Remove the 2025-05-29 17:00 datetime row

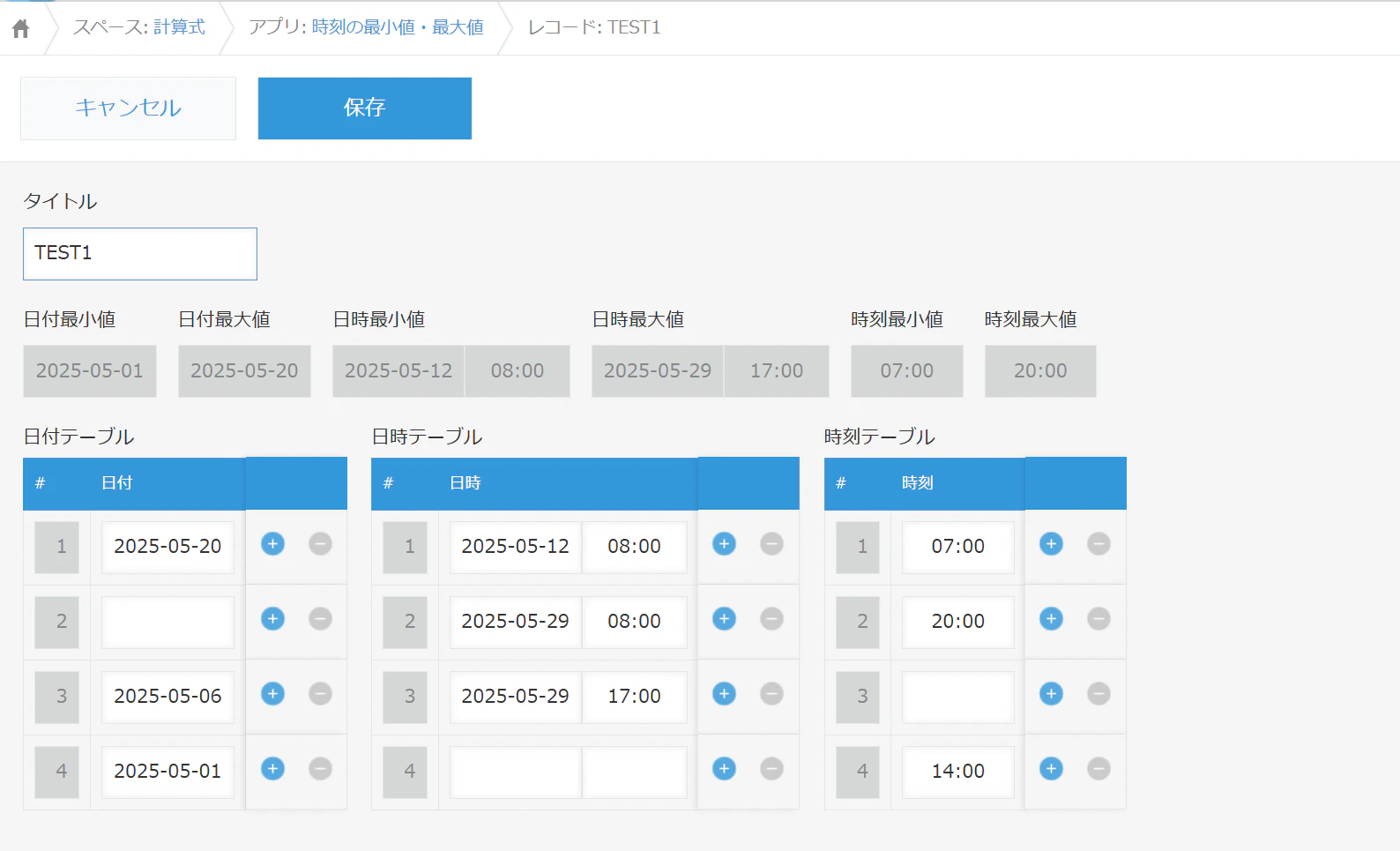[x=771, y=694]
